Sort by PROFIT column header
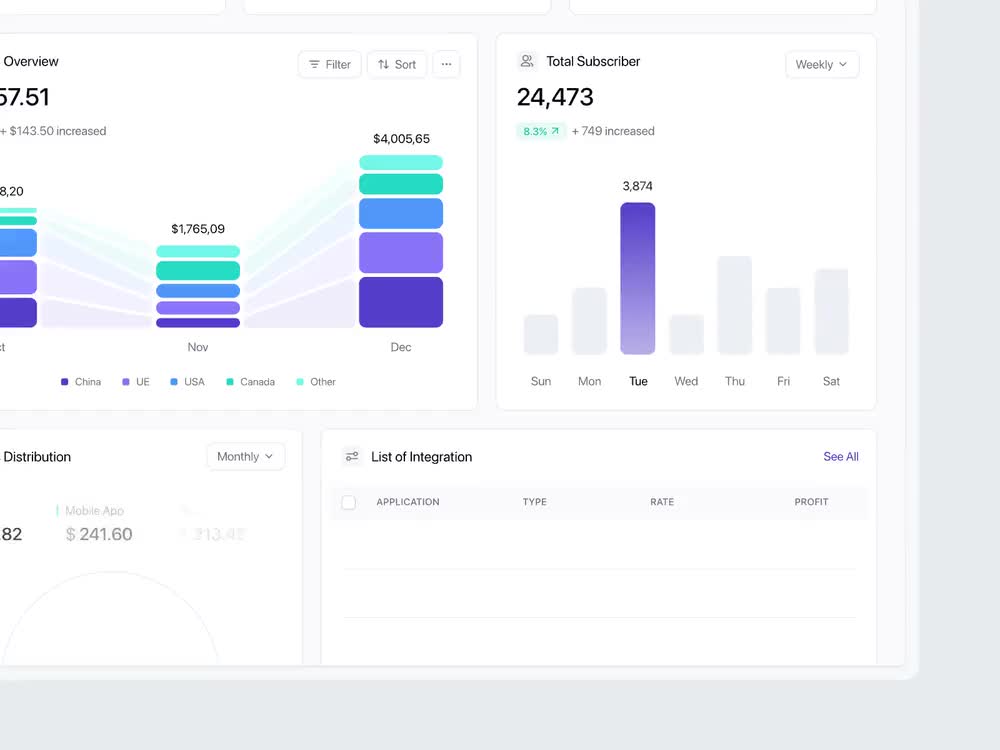Screen dimensions: 1000x750 tap(811, 502)
